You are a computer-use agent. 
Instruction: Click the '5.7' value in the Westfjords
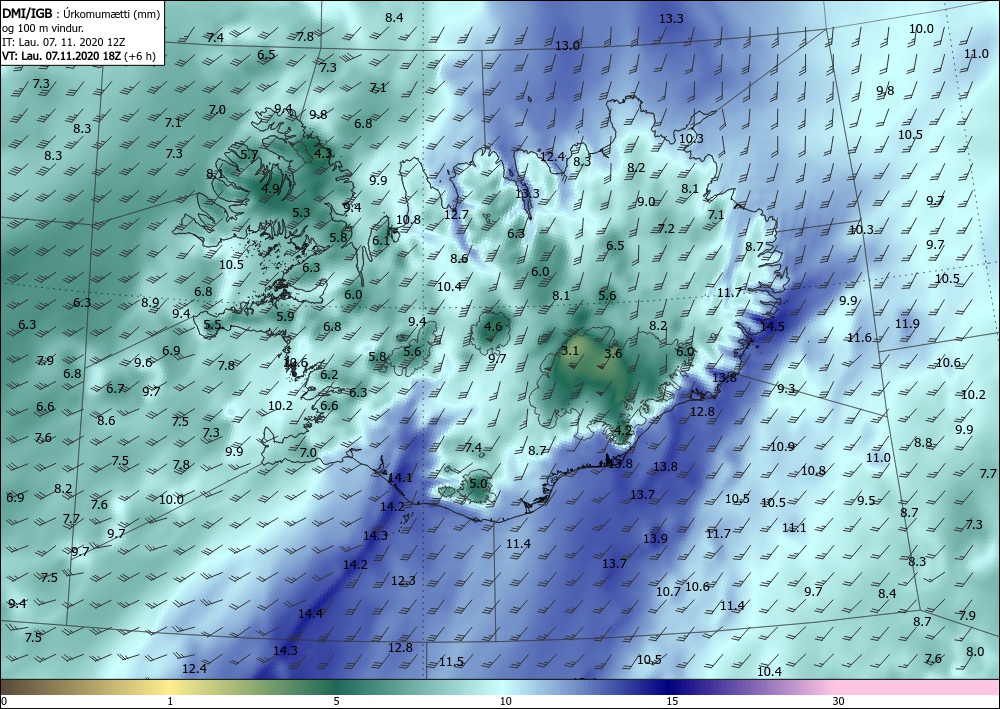249,154
